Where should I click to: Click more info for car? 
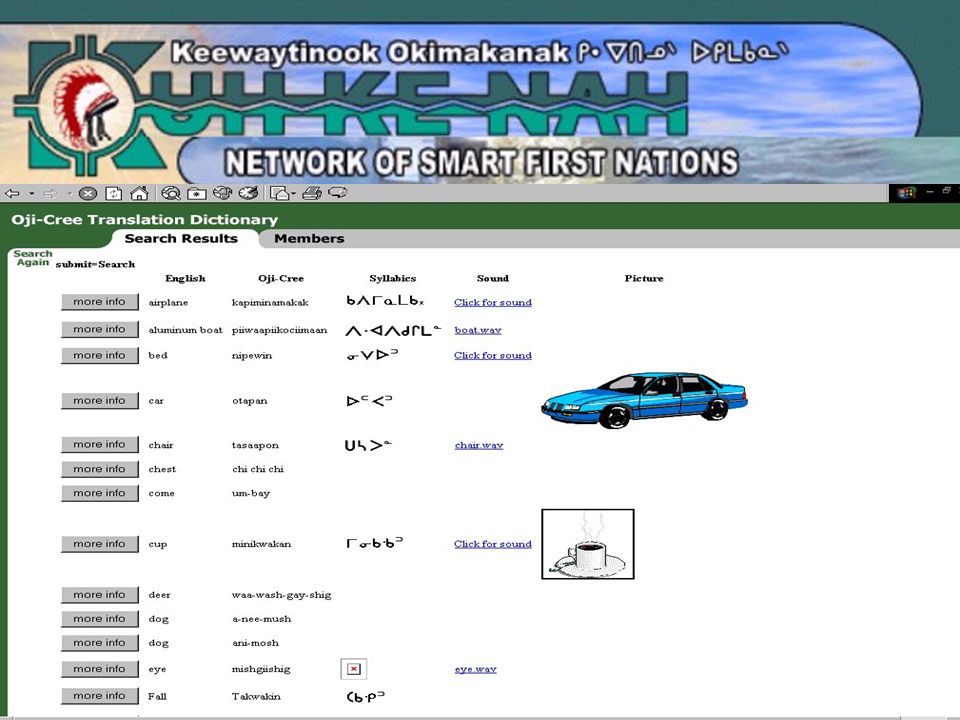(99, 401)
